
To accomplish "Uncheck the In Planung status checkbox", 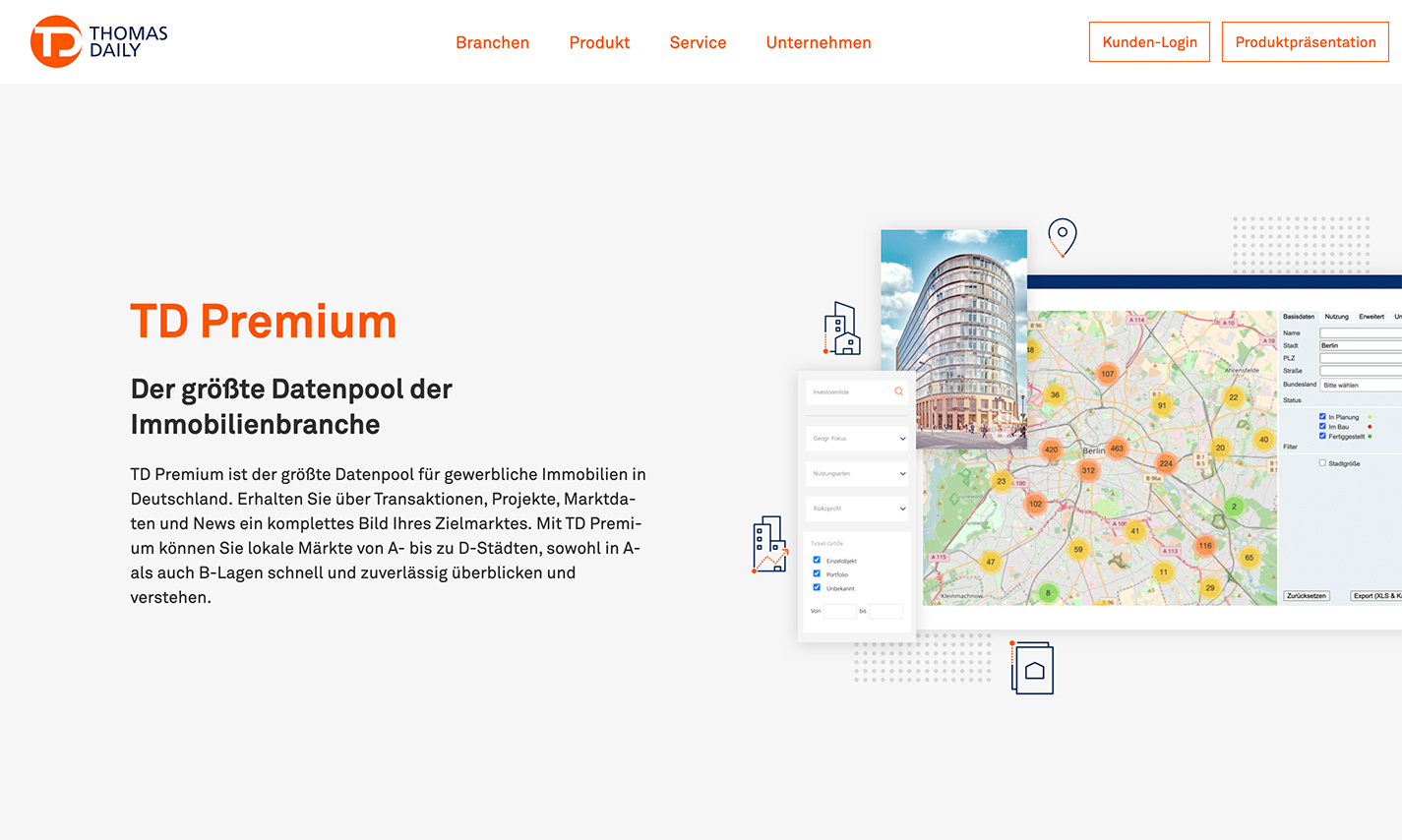I will click(1322, 416).
